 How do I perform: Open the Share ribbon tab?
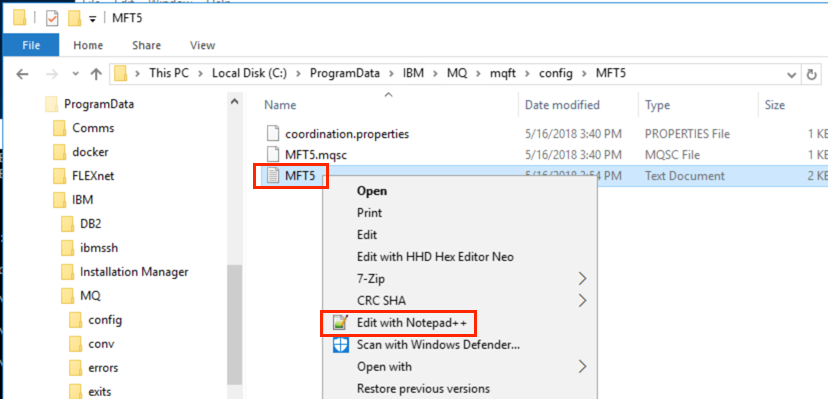pos(146,45)
